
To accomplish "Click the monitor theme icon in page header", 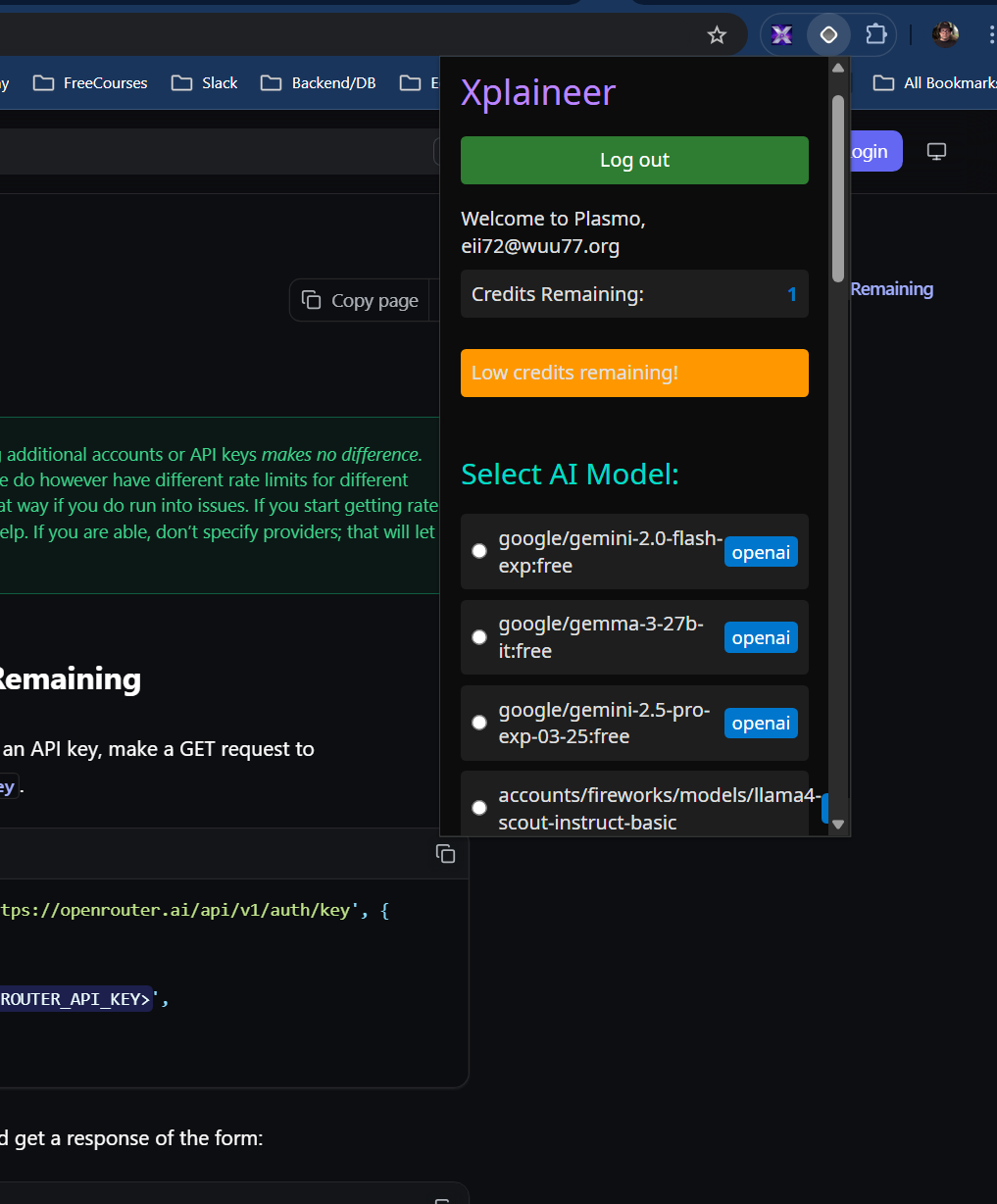I will (x=936, y=152).
